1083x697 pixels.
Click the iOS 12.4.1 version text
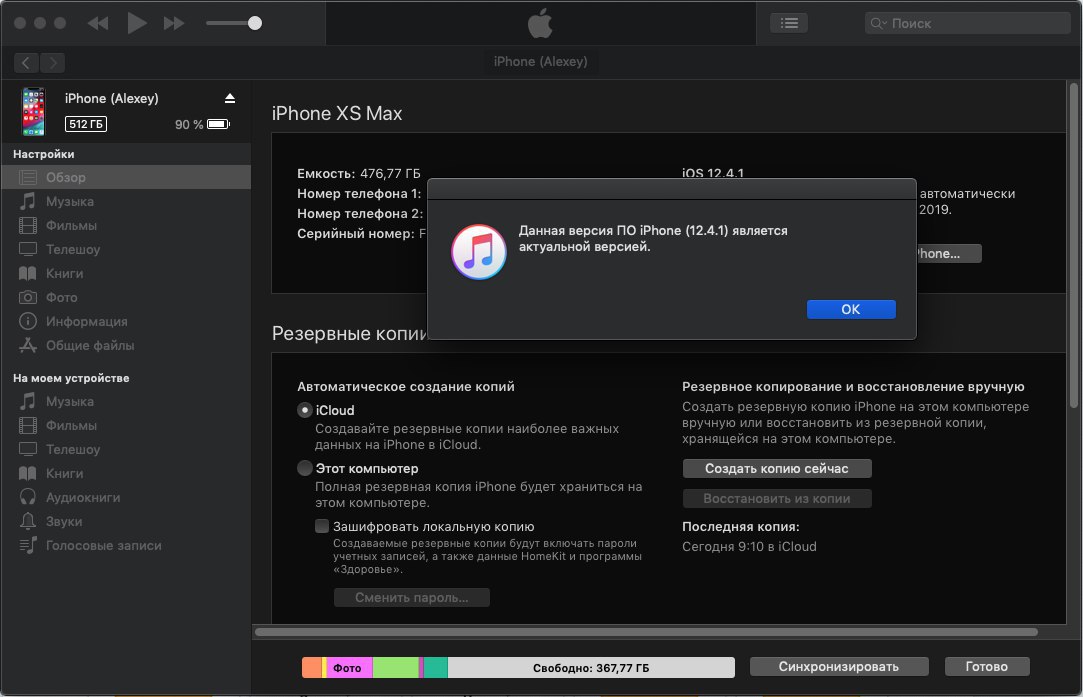point(713,173)
